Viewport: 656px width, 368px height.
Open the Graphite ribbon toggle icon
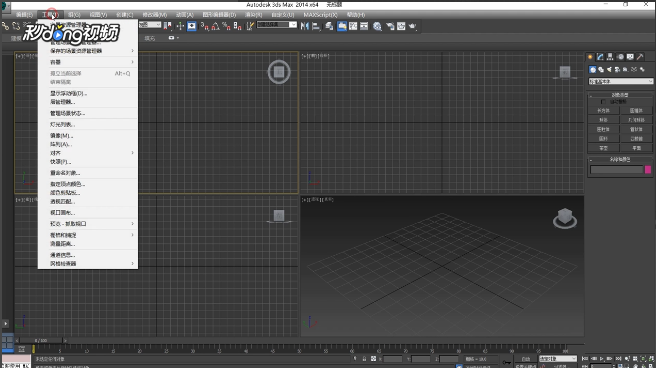click(342, 26)
